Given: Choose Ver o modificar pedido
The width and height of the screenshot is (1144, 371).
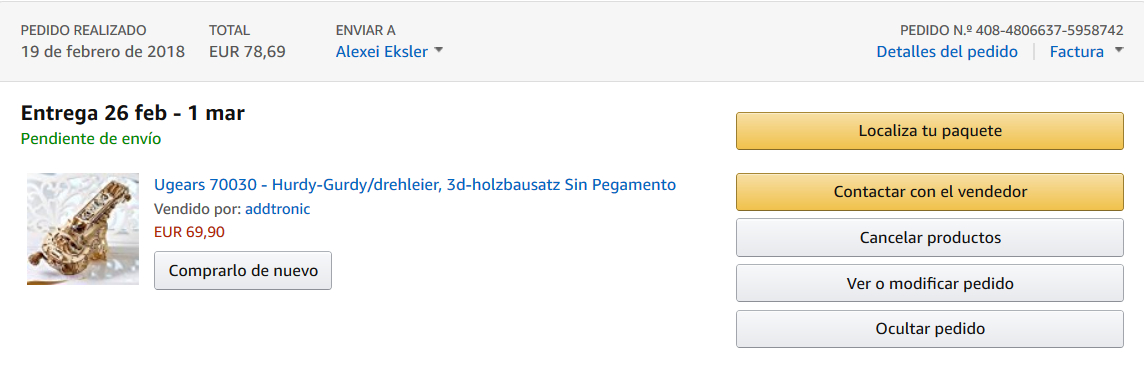Looking at the screenshot, I should click(x=930, y=284).
